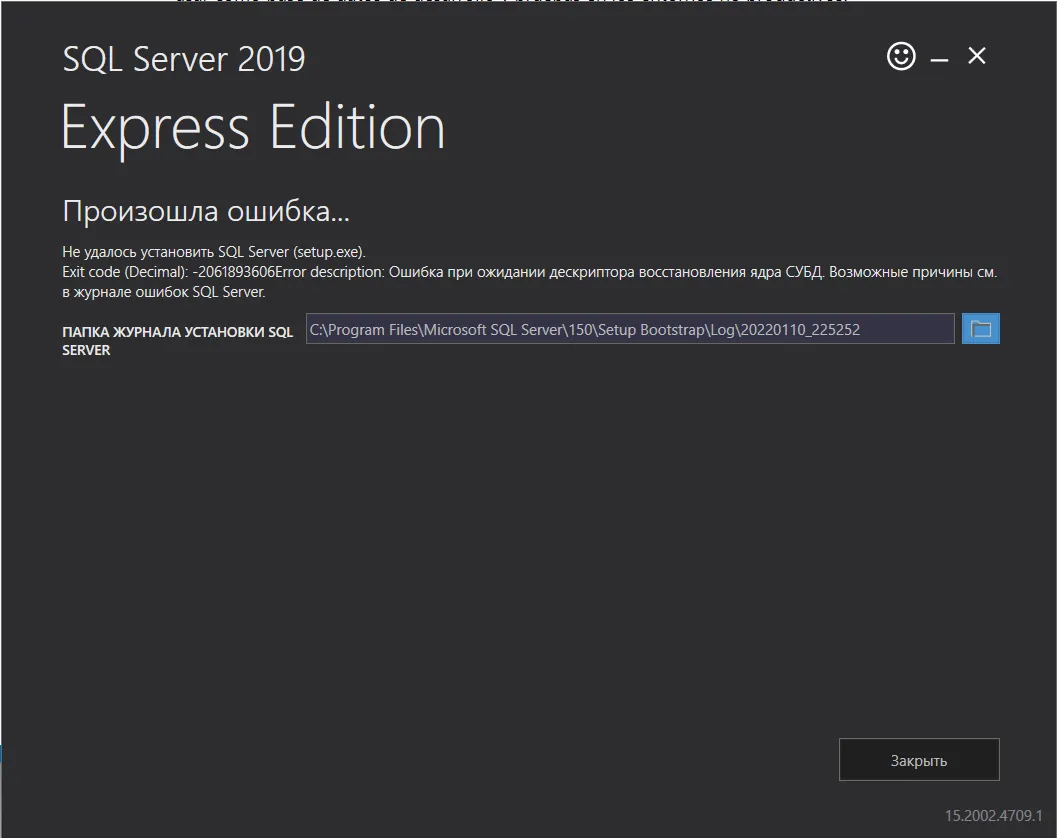Click the Не удалось установить SQL Server message
The height and width of the screenshot is (838, 1057).
pos(214,252)
